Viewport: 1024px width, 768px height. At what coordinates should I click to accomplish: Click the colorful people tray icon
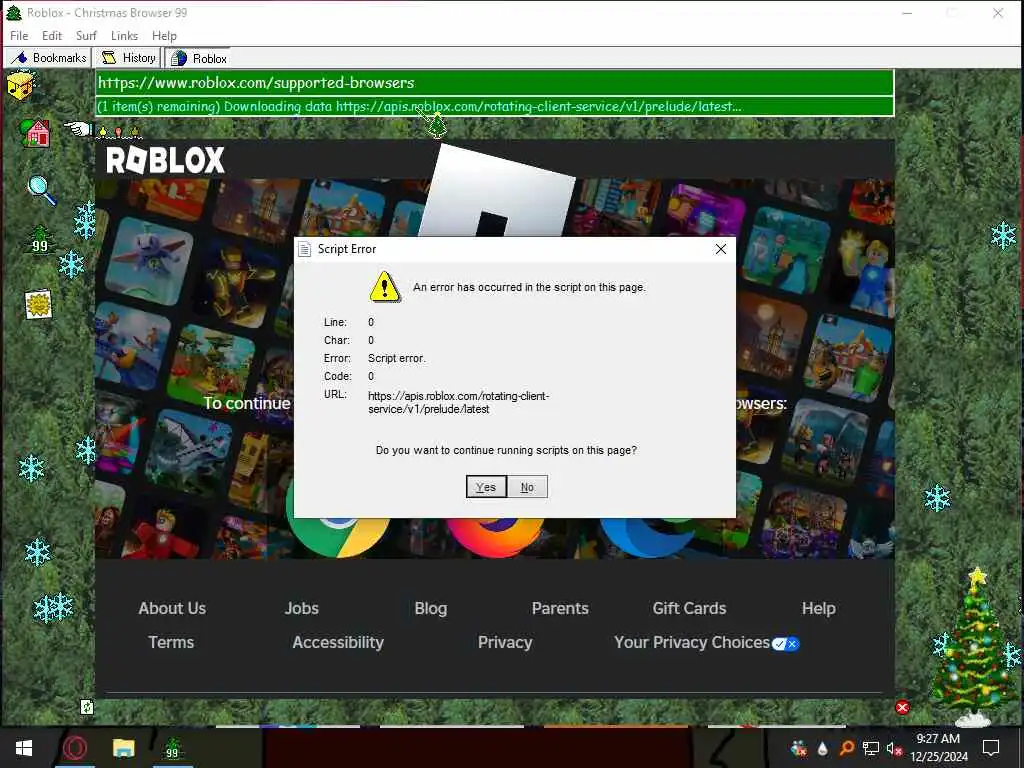pos(798,748)
